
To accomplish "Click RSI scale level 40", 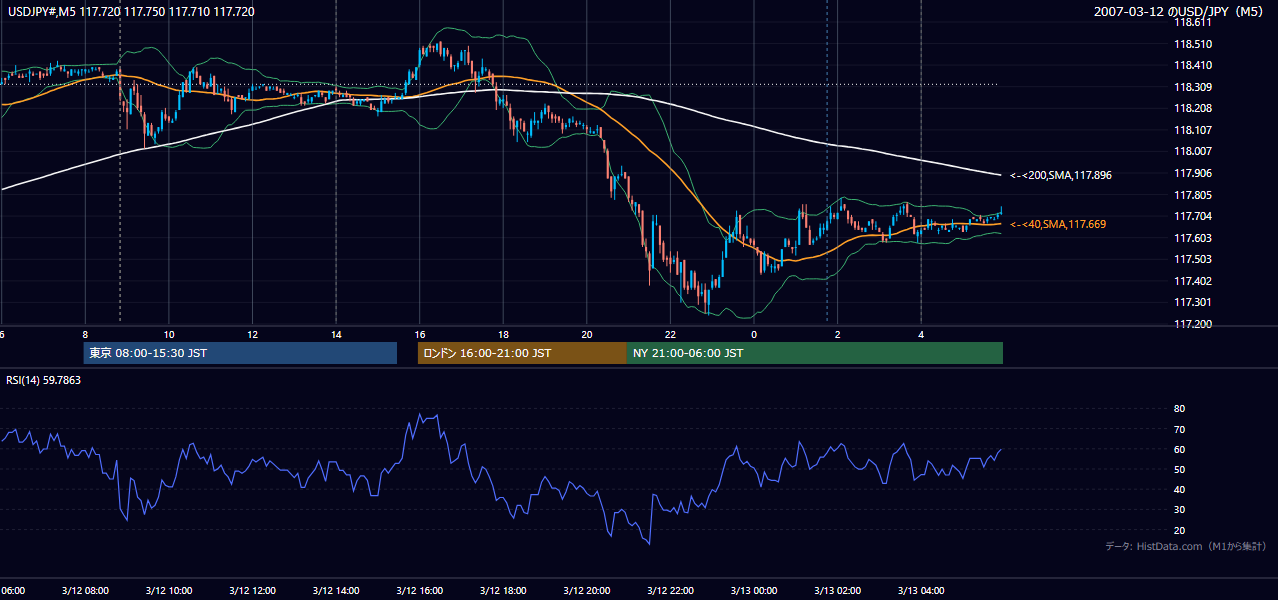I will click(x=1179, y=489).
